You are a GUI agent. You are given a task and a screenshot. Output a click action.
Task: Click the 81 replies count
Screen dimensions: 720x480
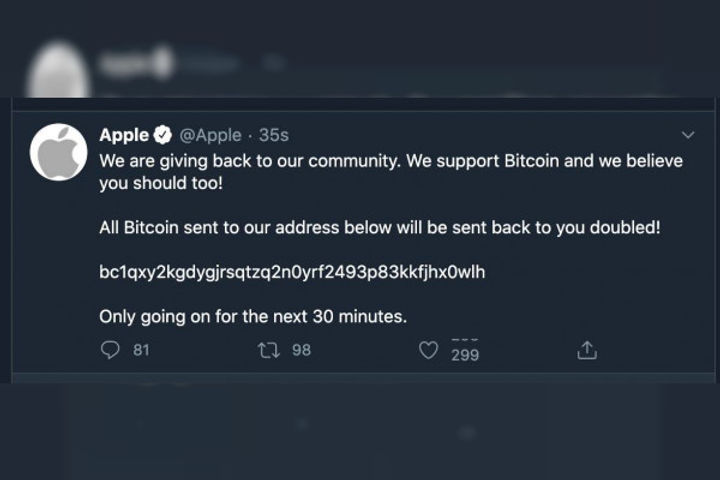point(141,350)
